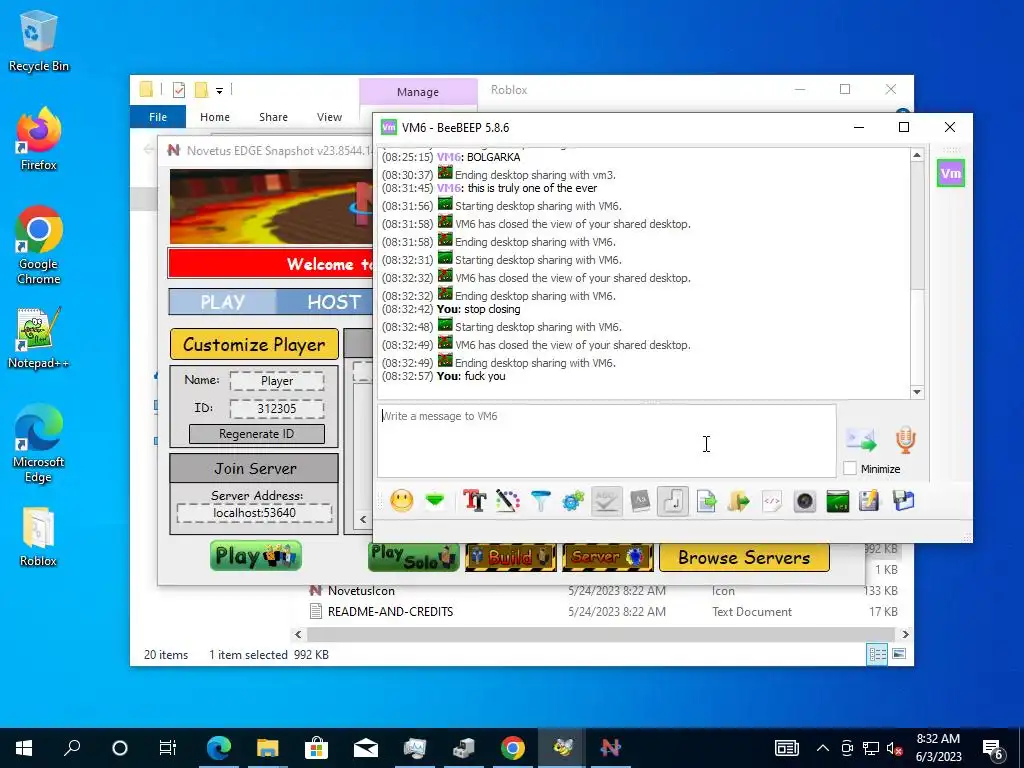Screen dimensions: 1024x768
Task: Click the green down-arrow icon beside the smiley
Action: 434,501
